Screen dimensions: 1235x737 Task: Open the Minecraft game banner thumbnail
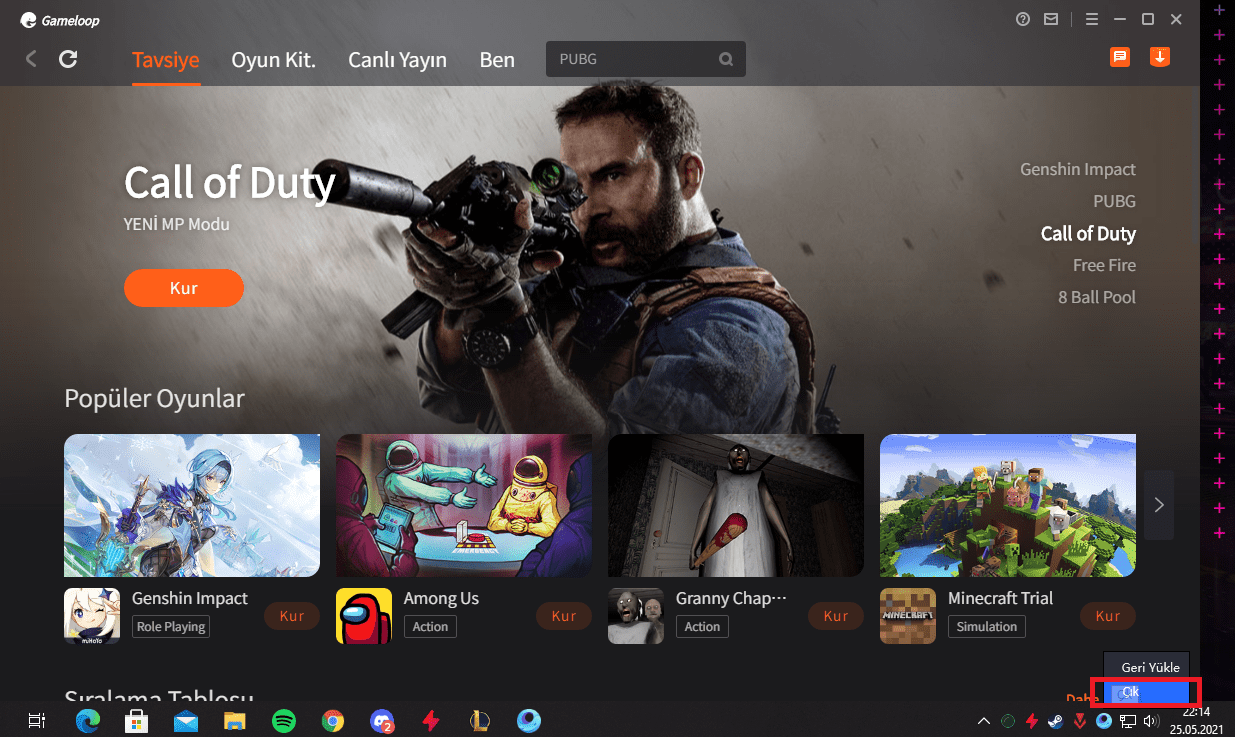point(1008,505)
